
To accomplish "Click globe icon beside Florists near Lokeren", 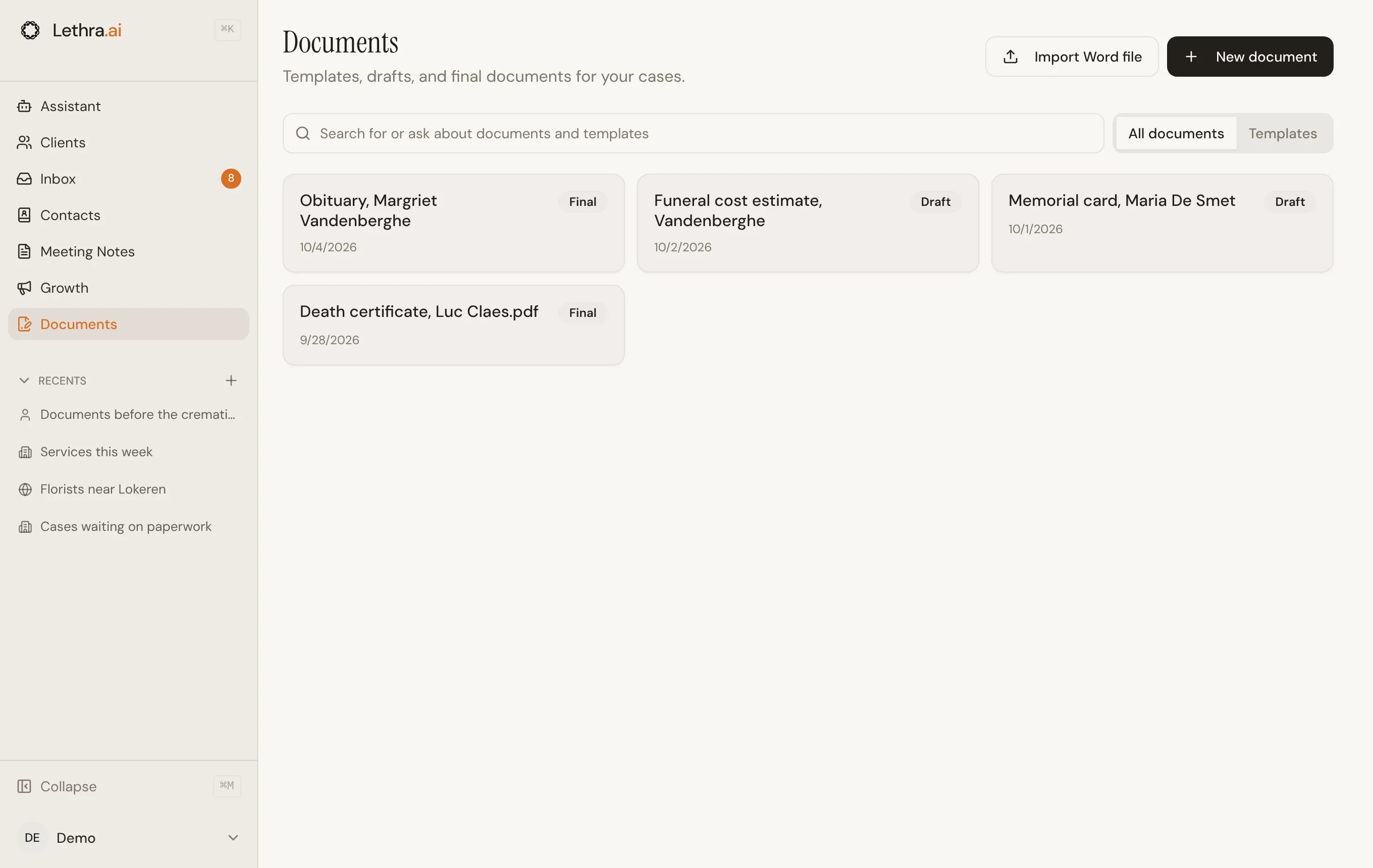I will point(25,490).
